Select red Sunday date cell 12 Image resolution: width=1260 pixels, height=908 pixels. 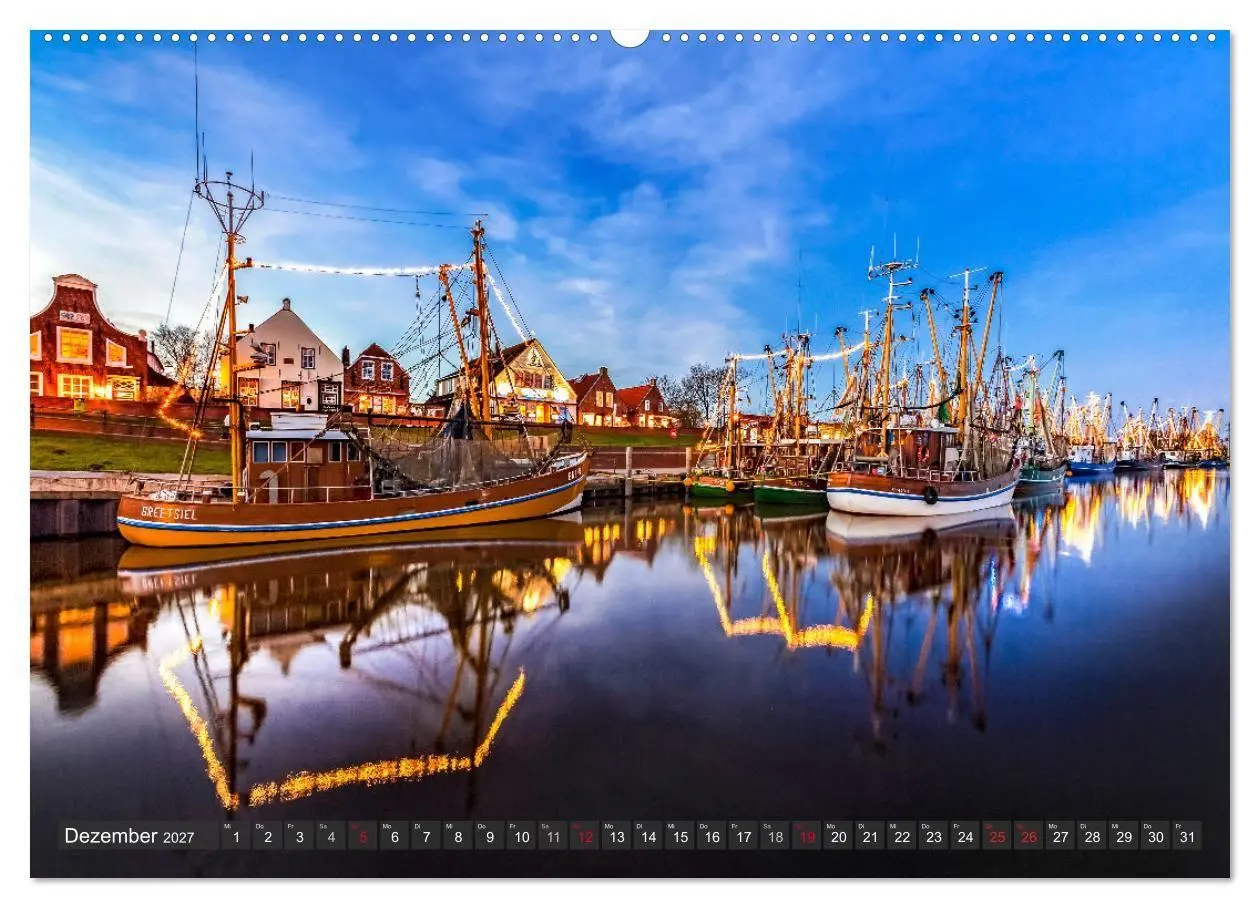coord(584,836)
